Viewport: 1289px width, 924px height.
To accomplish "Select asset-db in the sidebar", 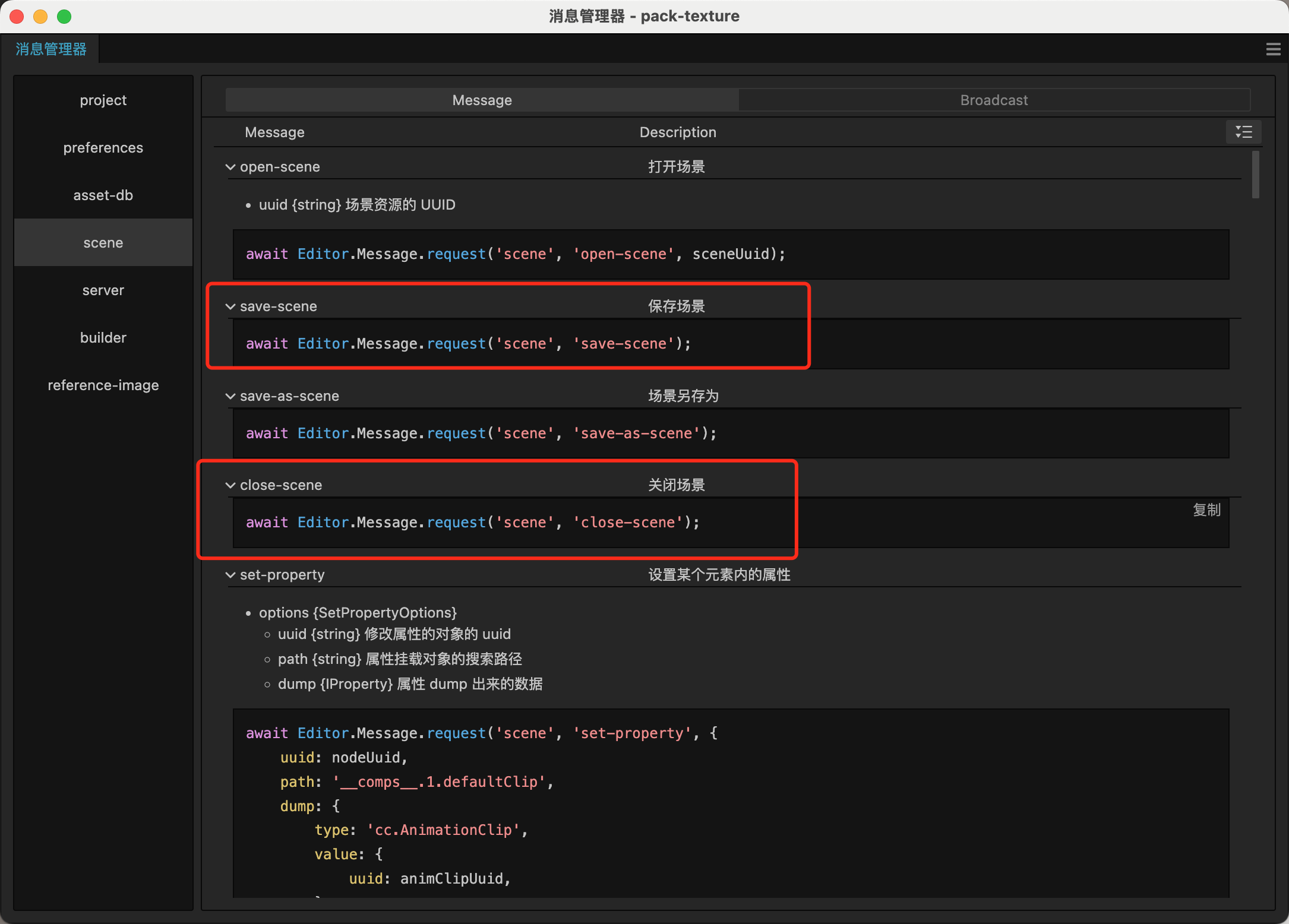I will [x=103, y=195].
